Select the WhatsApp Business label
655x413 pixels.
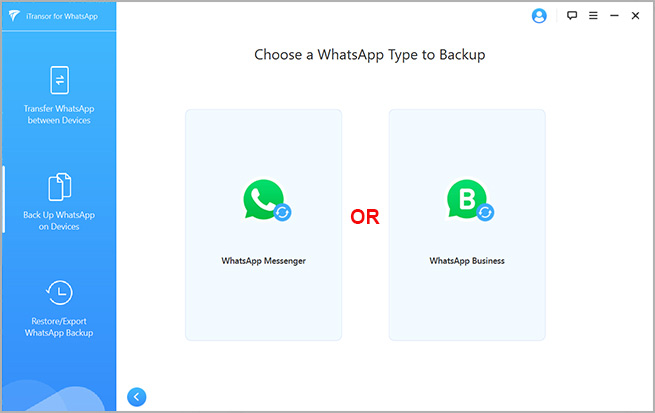(467, 261)
